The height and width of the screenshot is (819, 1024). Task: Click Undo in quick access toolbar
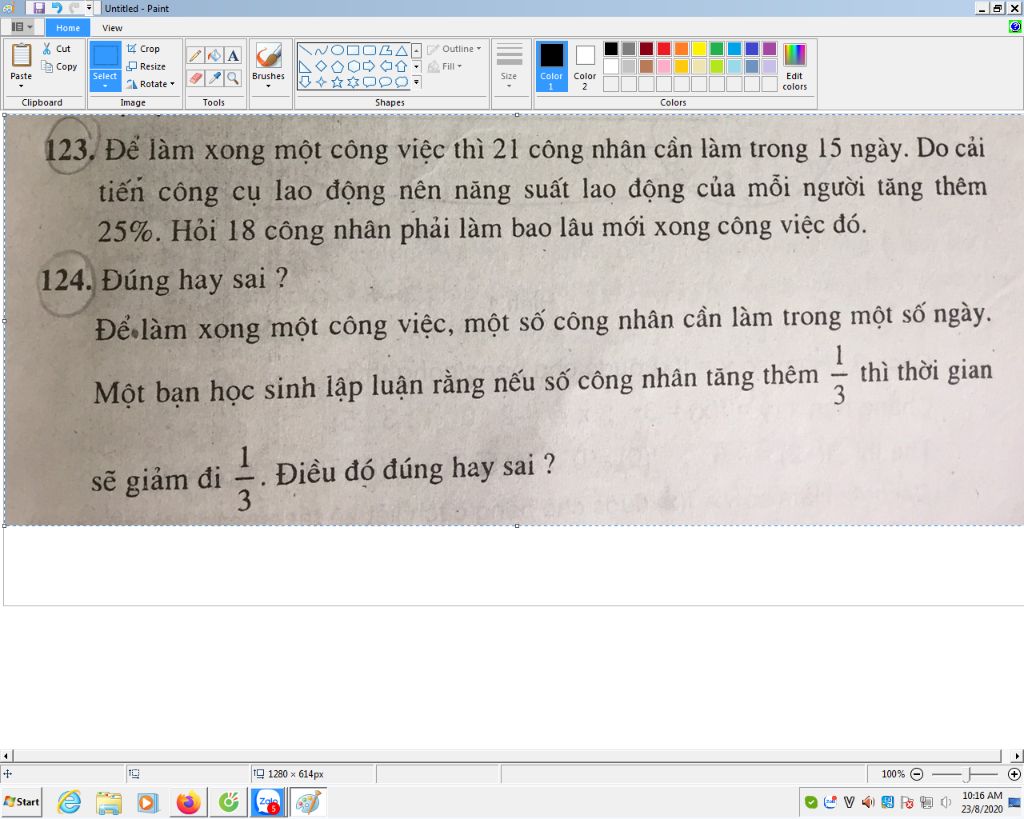pyautogui.click(x=57, y=8)
